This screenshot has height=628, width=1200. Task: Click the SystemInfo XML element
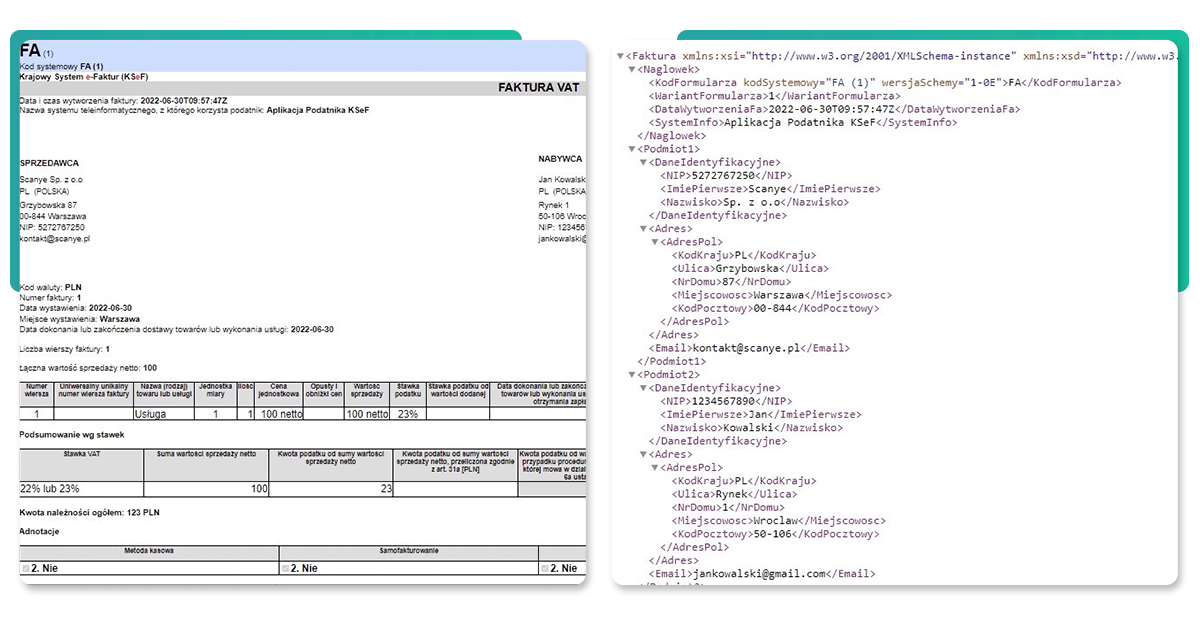coord(803,122)
